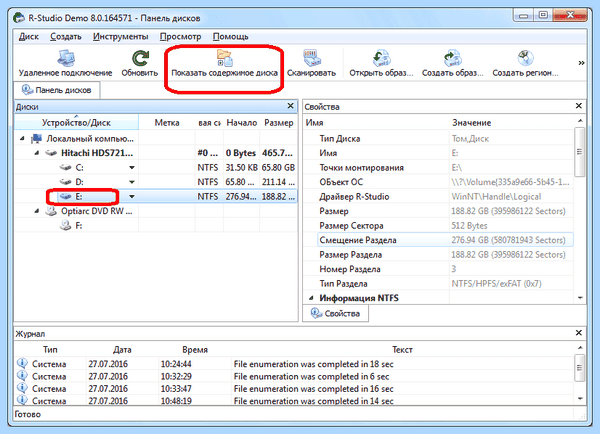Select the E: partition row
Screen dimensions: 600x434
pos(155,197)
